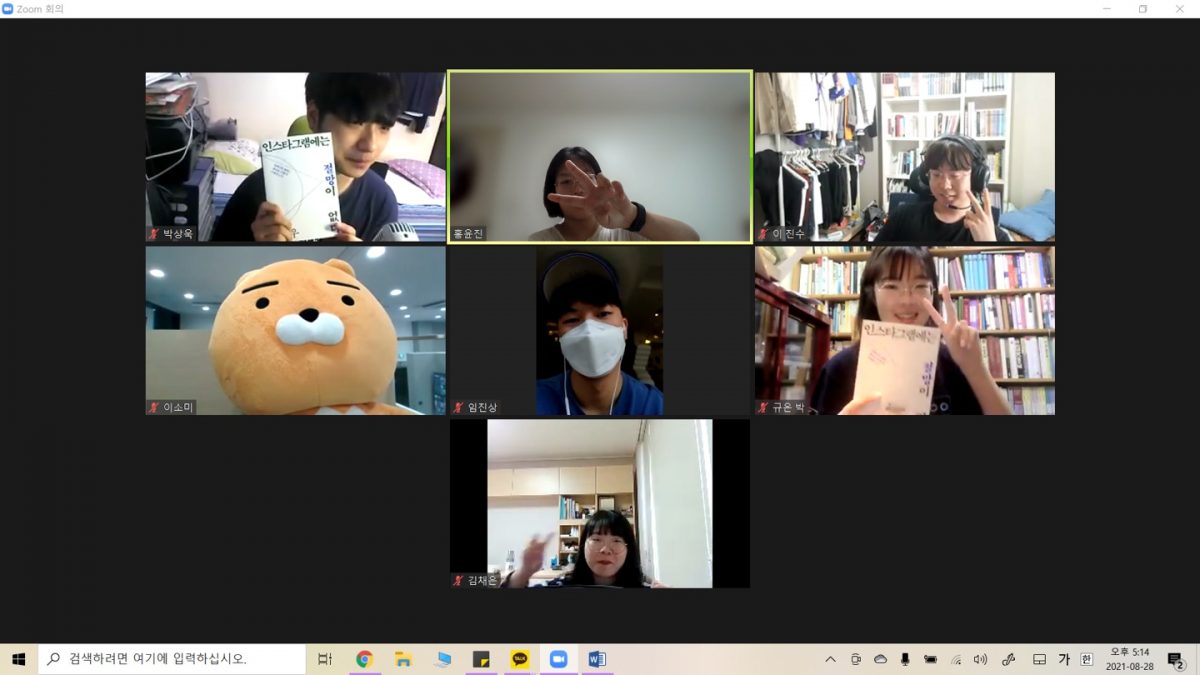This screenshot has width=1200, height=675.
Task: Open File Explorer from taskbar
Action: point(403,659)
